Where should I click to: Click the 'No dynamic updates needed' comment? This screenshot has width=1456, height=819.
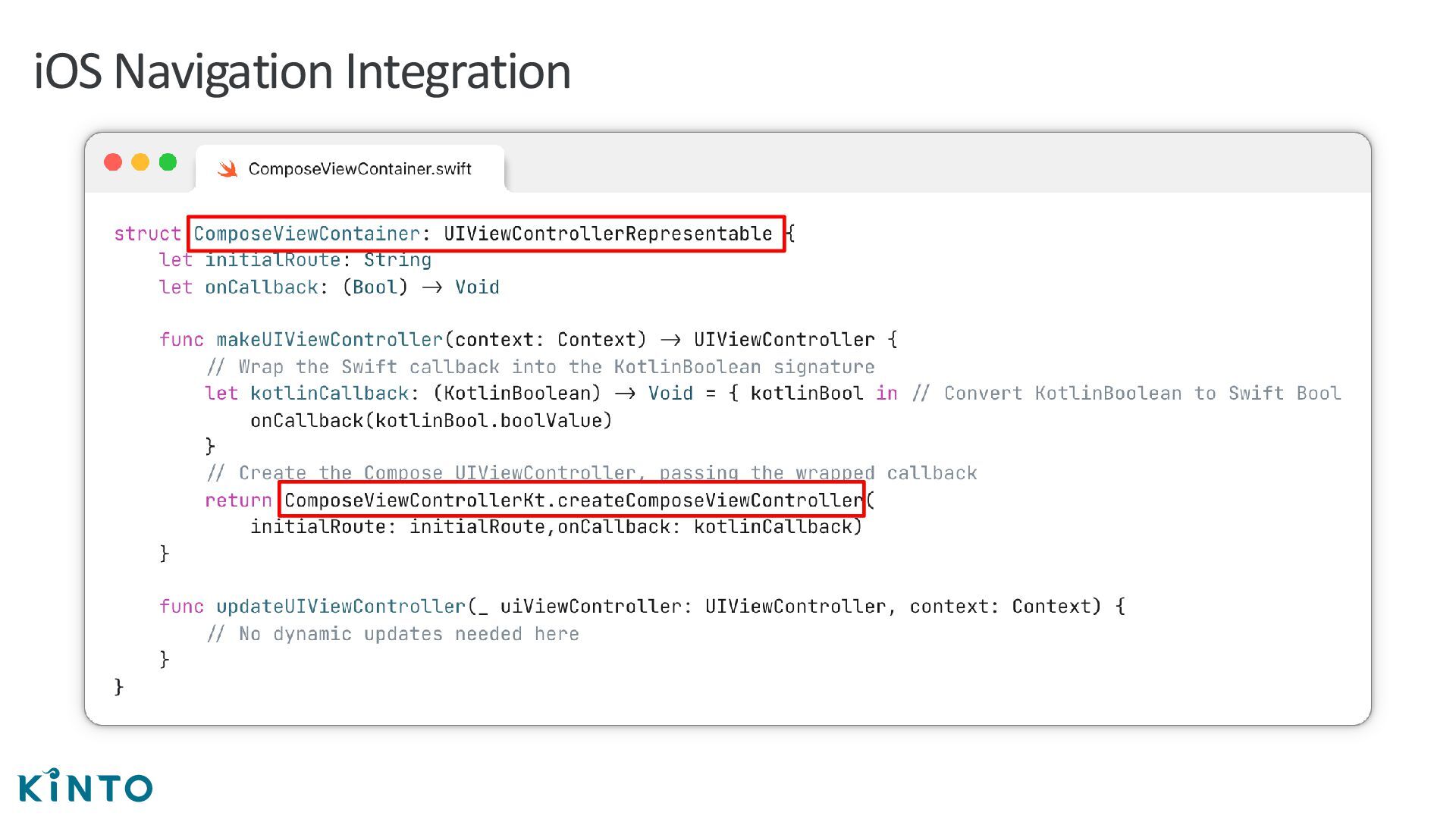pos(393,634)
